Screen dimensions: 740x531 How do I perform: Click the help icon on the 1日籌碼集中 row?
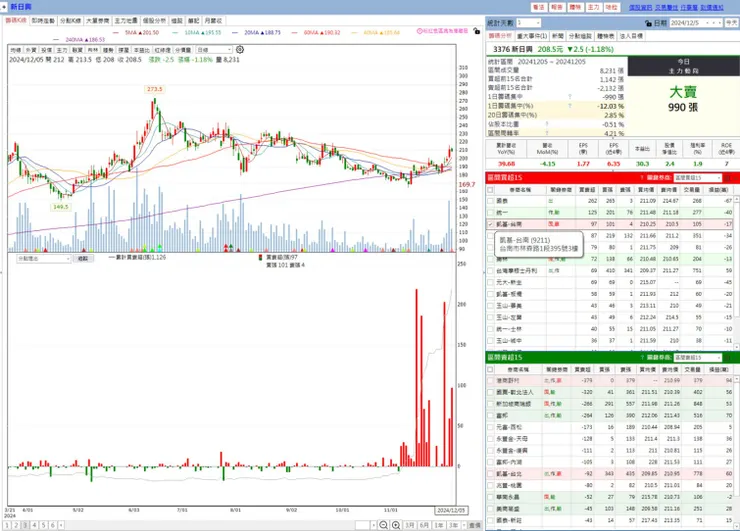(570, 97)
